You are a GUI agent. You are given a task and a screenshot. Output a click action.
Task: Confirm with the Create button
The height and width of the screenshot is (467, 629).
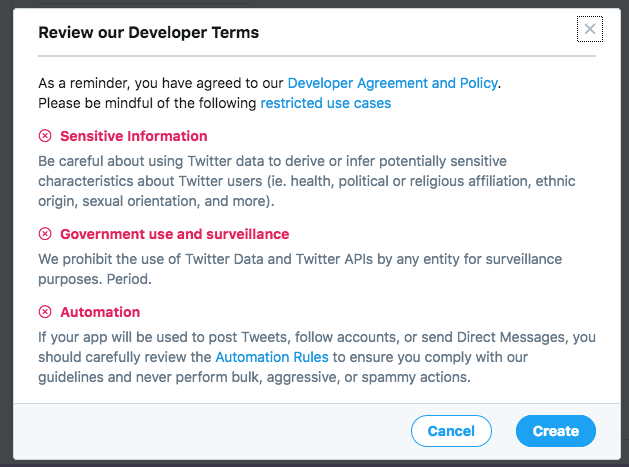pos(556,431)
